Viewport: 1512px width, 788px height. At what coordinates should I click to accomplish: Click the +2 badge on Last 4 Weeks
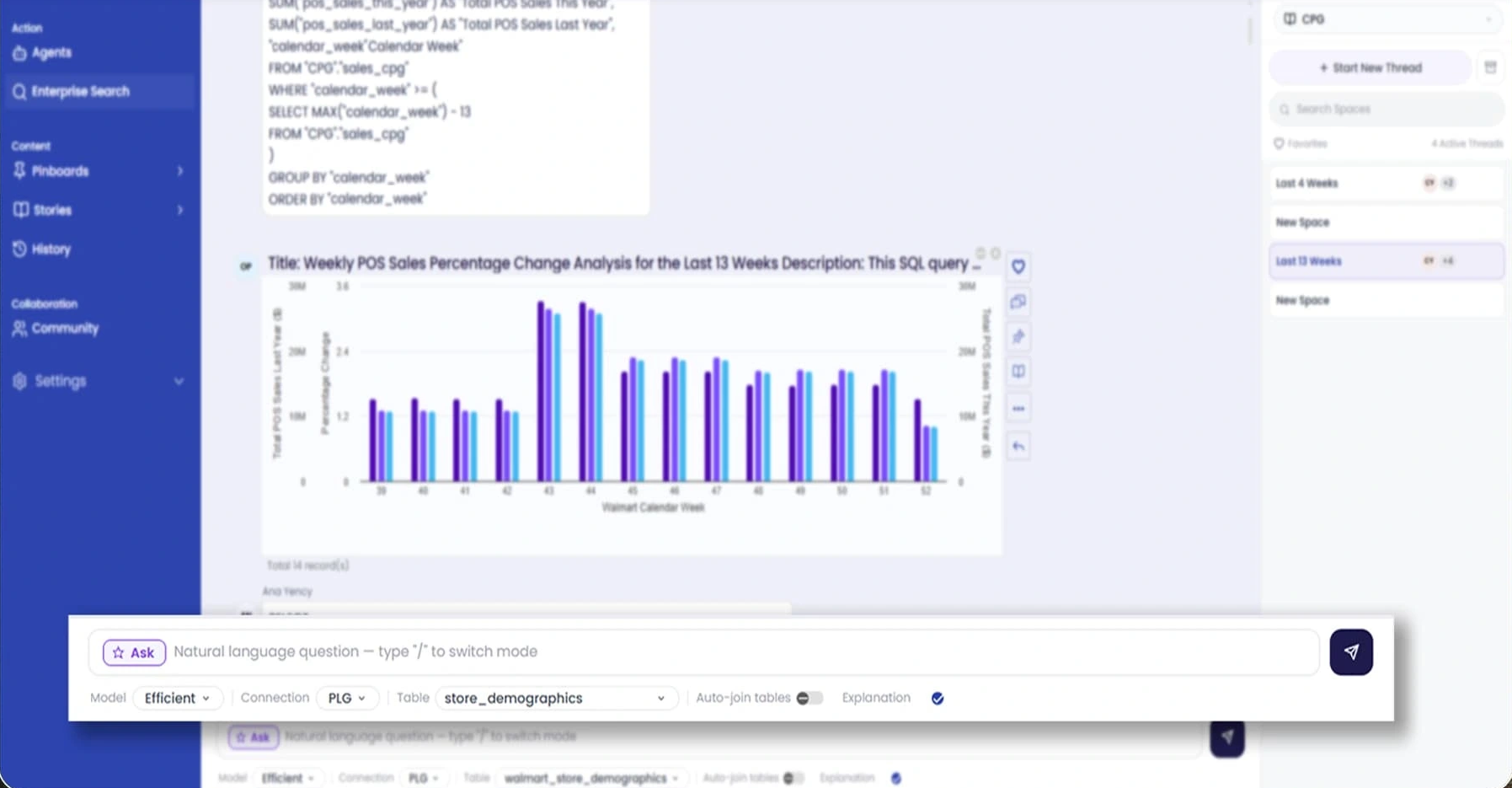pyautogui.click(x=1448, y=183)
